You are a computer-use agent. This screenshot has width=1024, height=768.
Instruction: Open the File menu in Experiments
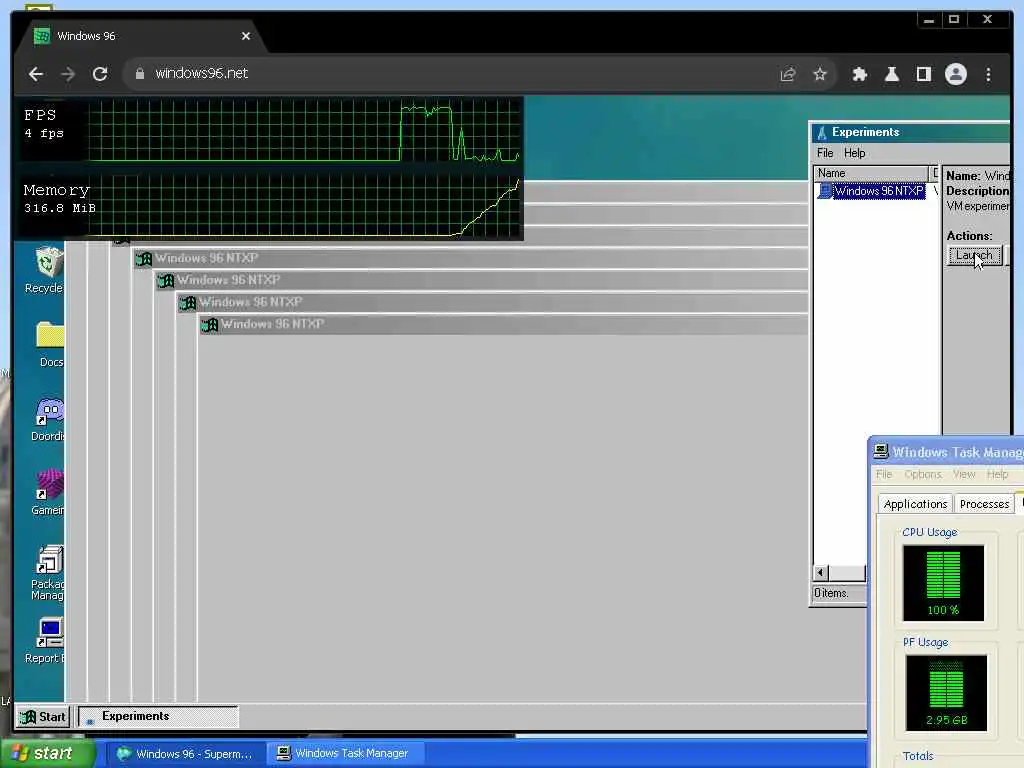coord(825,153)
